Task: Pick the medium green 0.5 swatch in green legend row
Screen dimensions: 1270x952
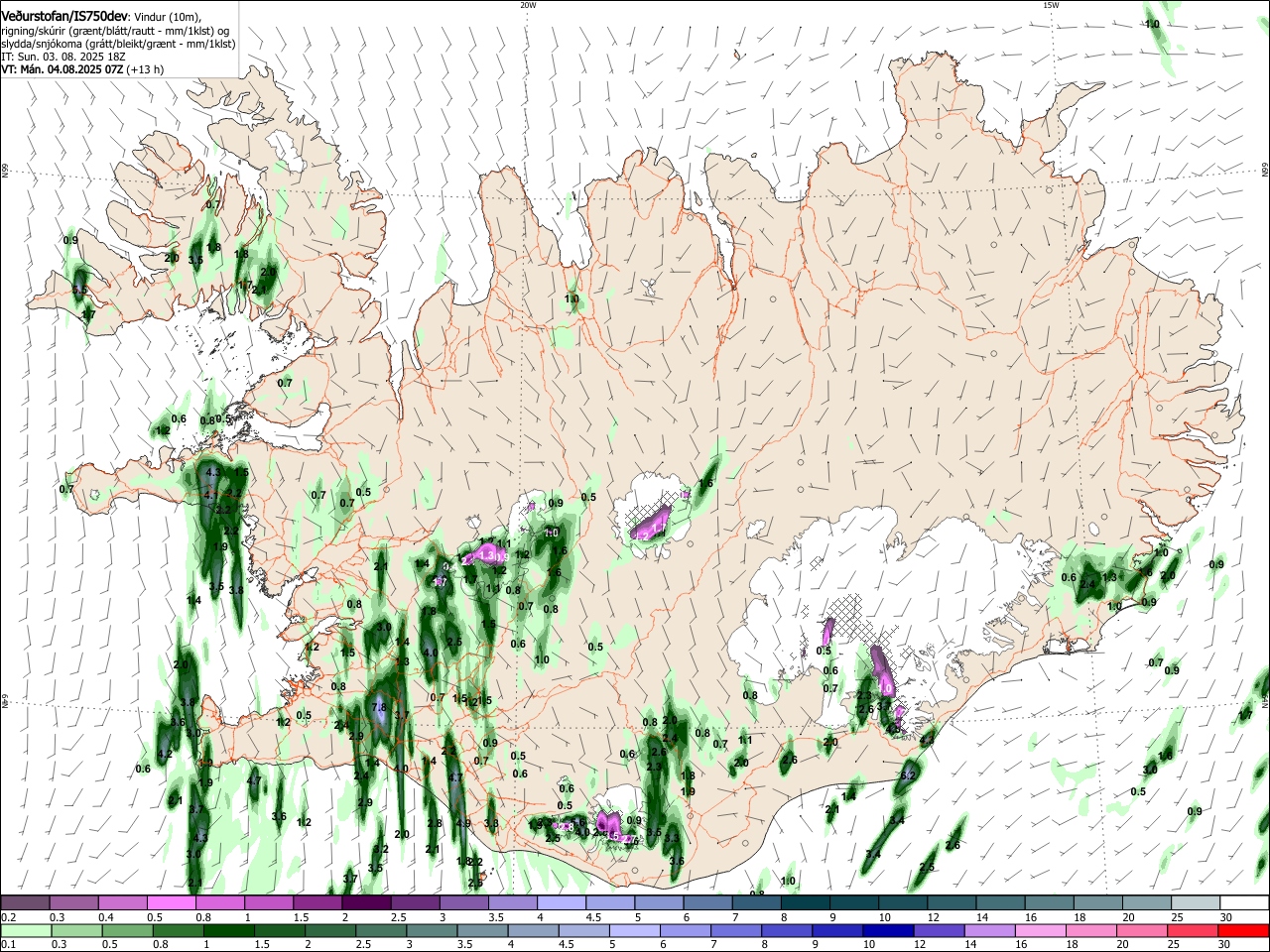Action: pos(127,931)
